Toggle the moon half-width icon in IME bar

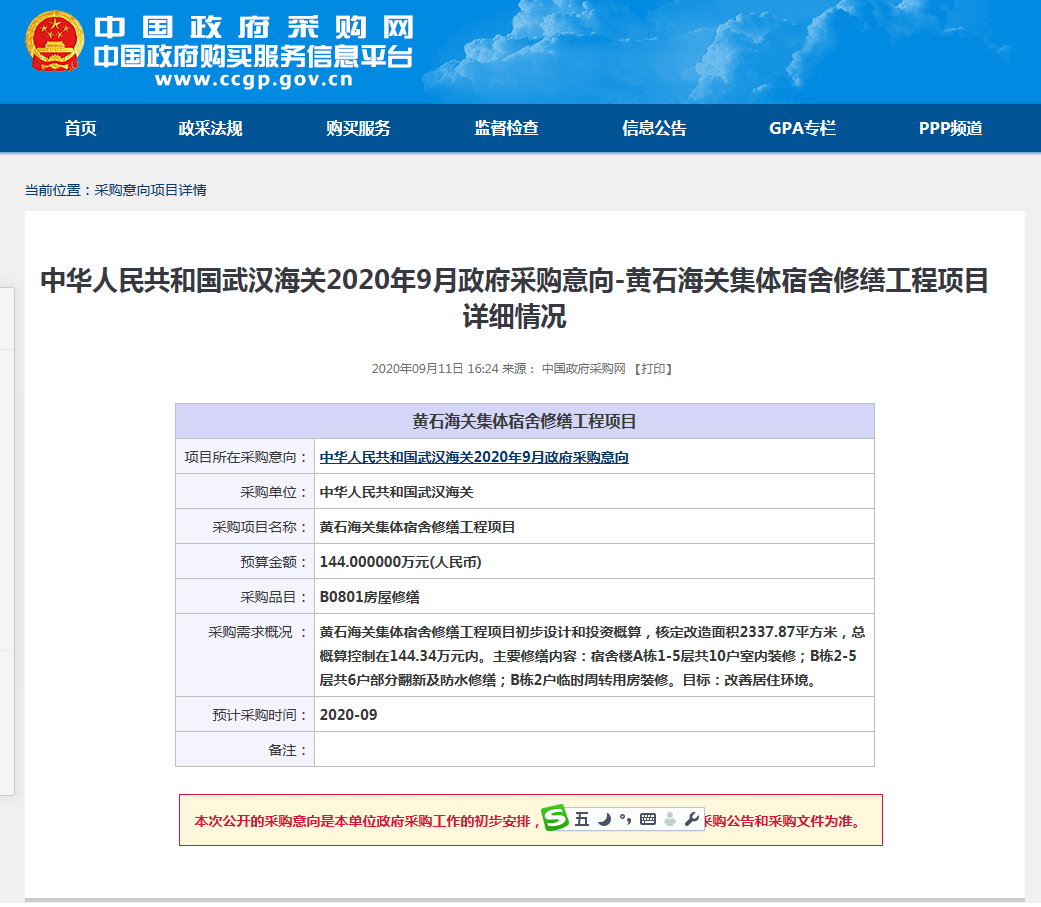point(603,819)
